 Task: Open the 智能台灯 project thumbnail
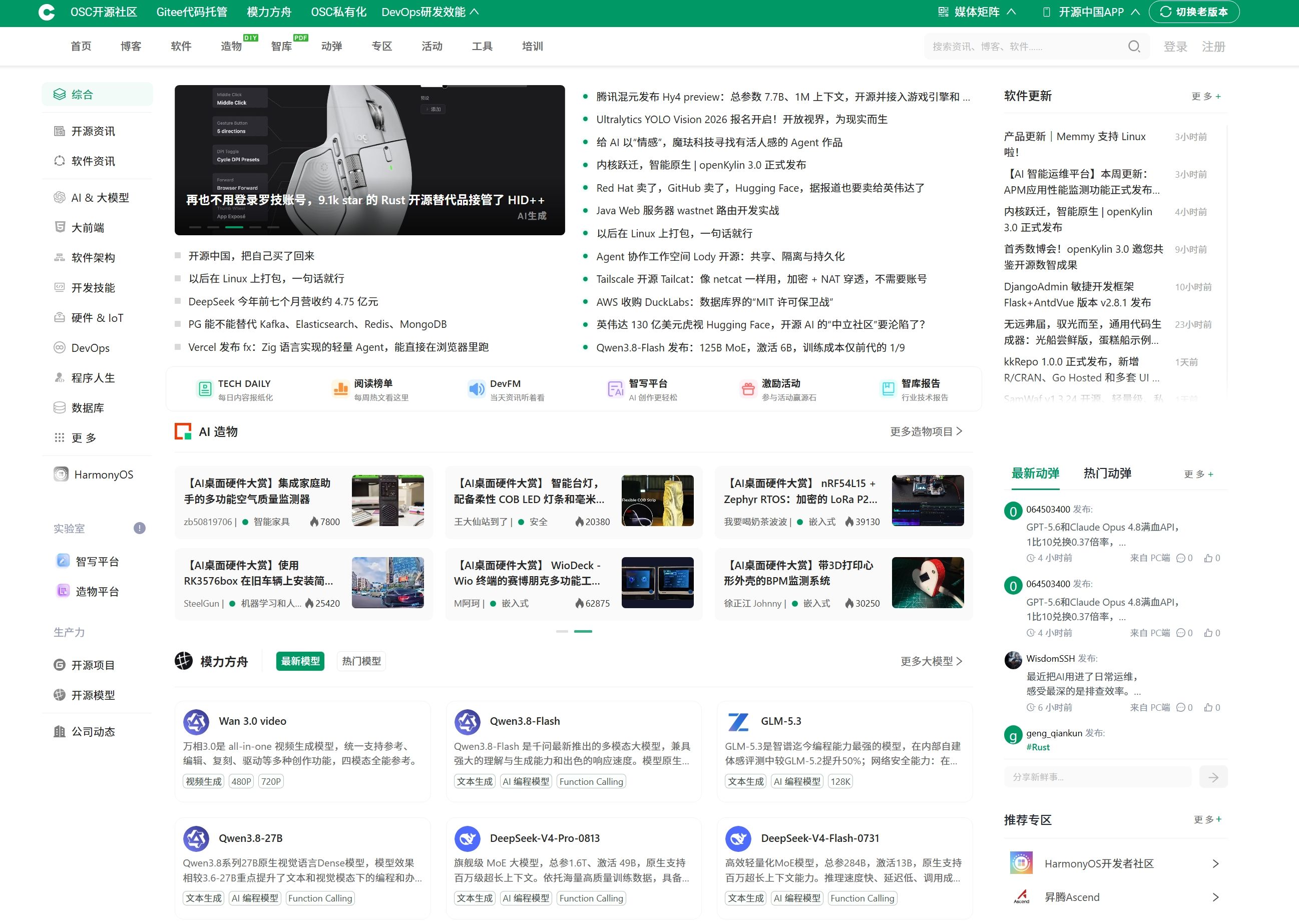coord(657,501)
